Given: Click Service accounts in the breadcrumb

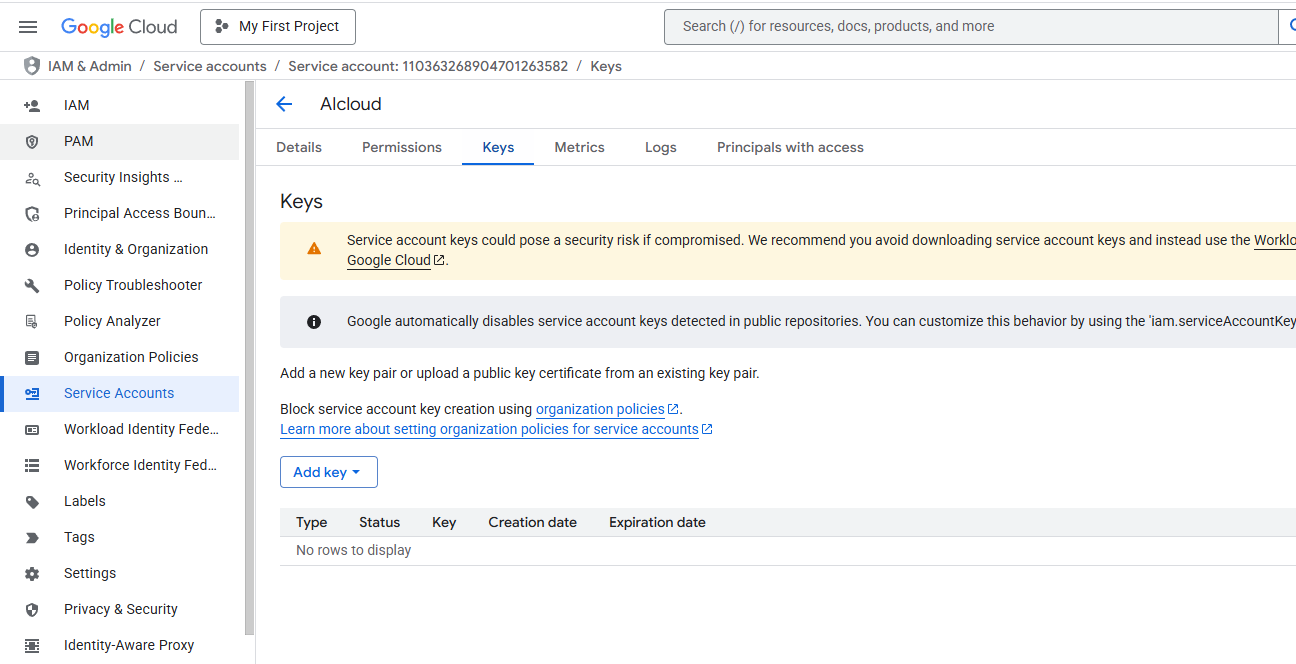Looking at the screenshot, I should coord(210,66).
